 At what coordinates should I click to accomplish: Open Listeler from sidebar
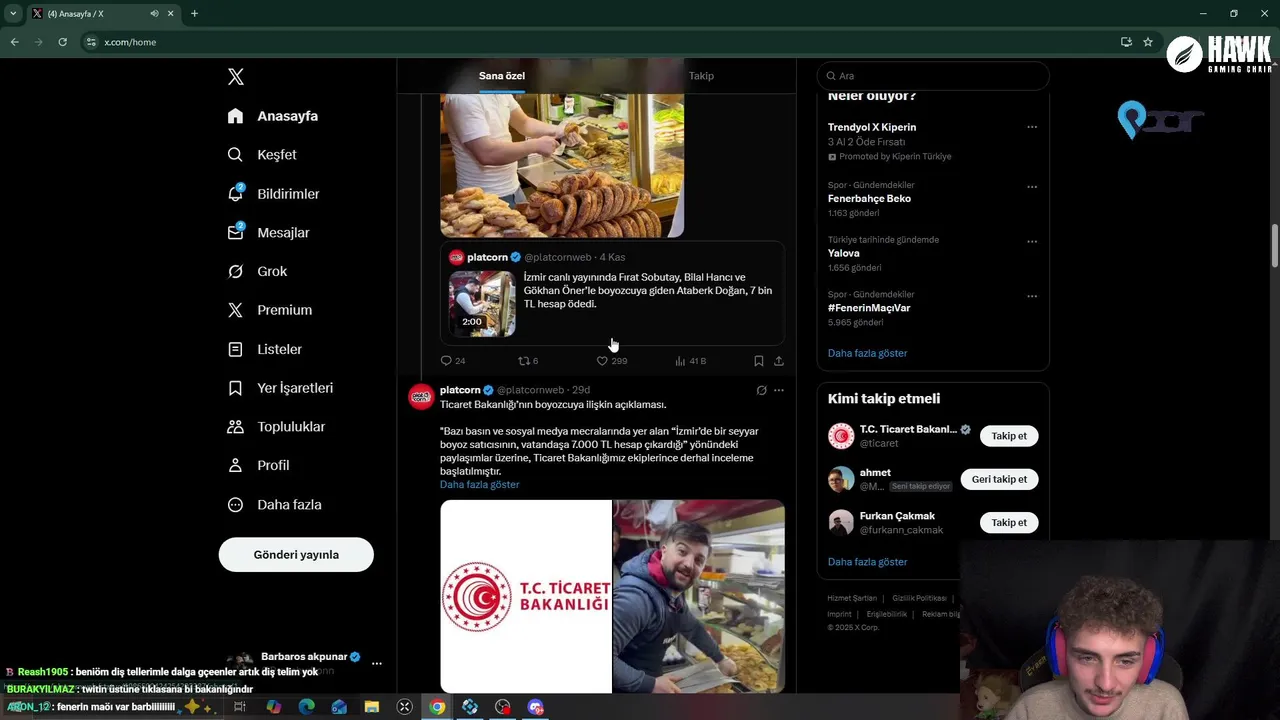click(x=264, y=349)
